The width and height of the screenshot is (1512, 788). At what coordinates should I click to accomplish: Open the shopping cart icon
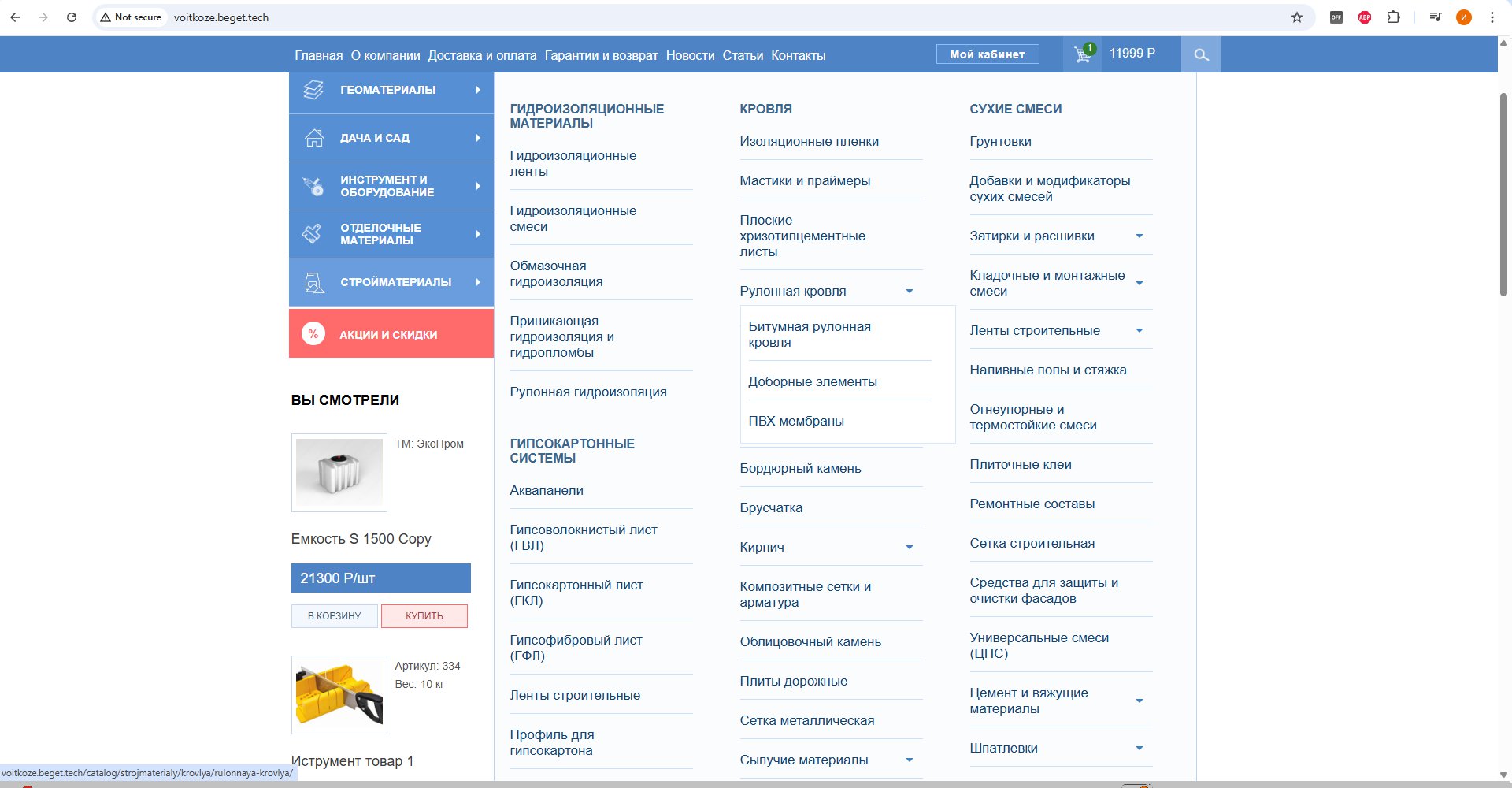click(x=1084, y=54)
